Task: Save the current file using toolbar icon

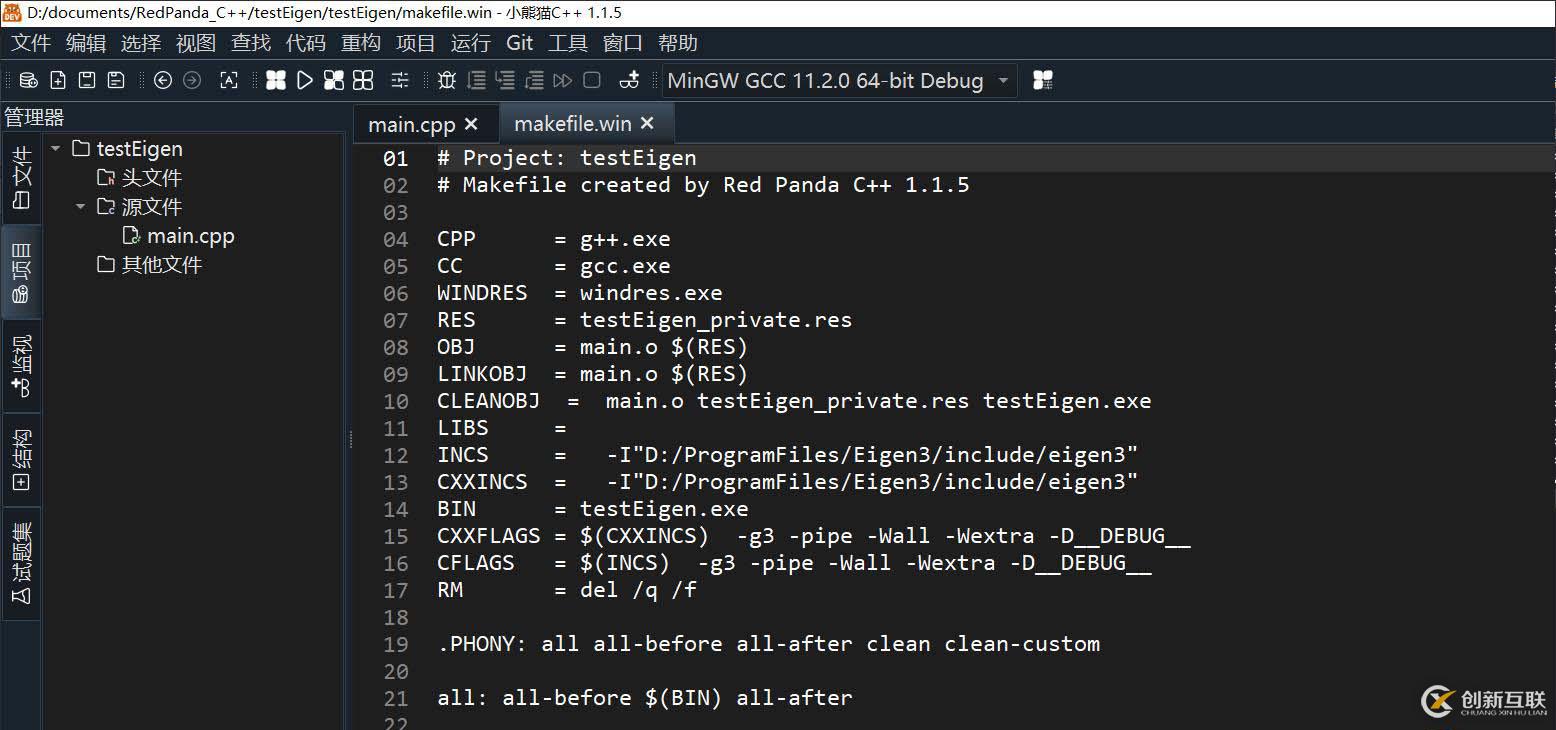Action: [87, 80]
